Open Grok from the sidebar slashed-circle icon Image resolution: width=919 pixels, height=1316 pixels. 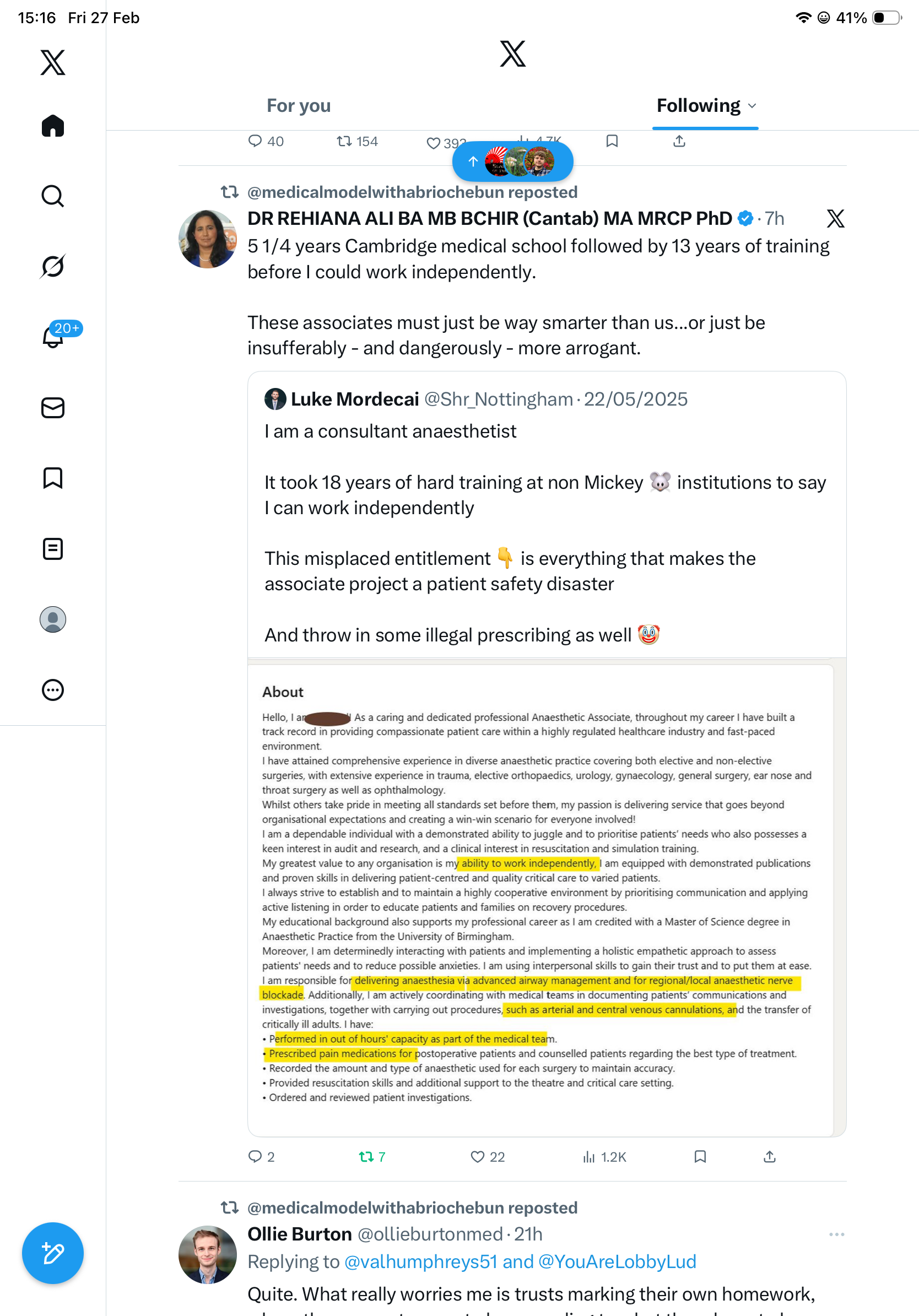(x=53, y=267)
